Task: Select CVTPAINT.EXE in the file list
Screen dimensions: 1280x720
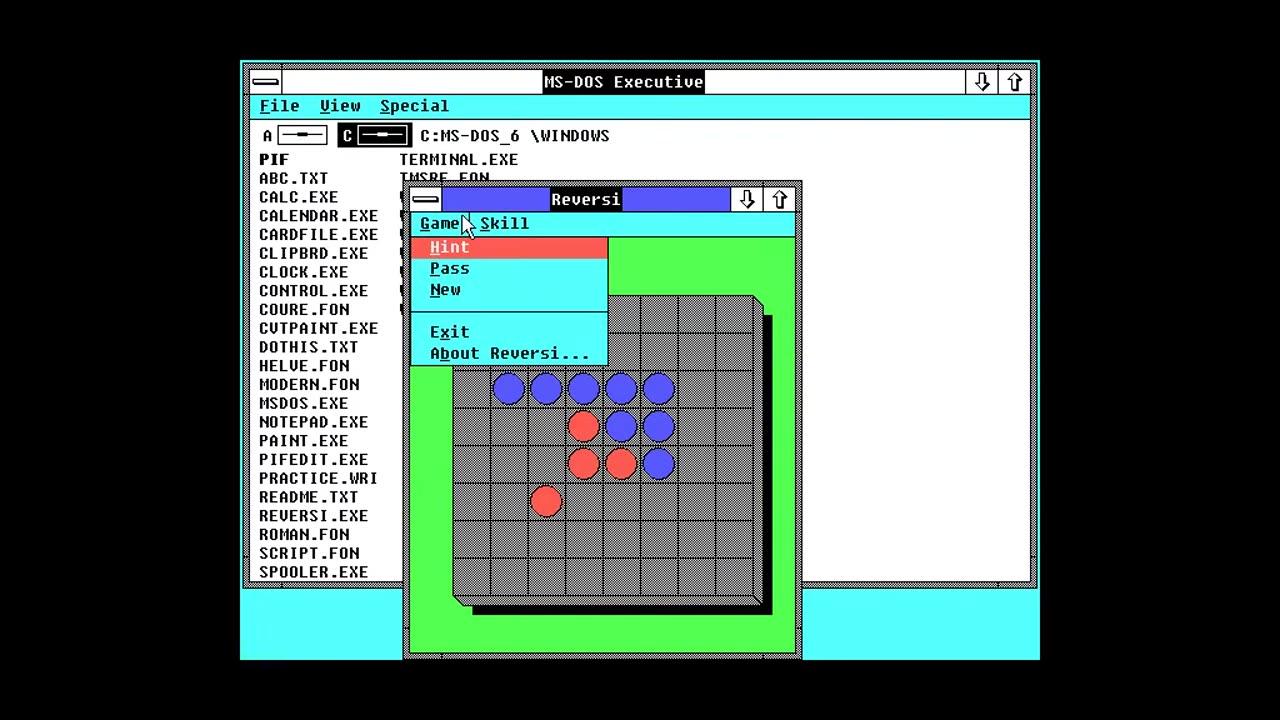Action: [x=319, y=329]
